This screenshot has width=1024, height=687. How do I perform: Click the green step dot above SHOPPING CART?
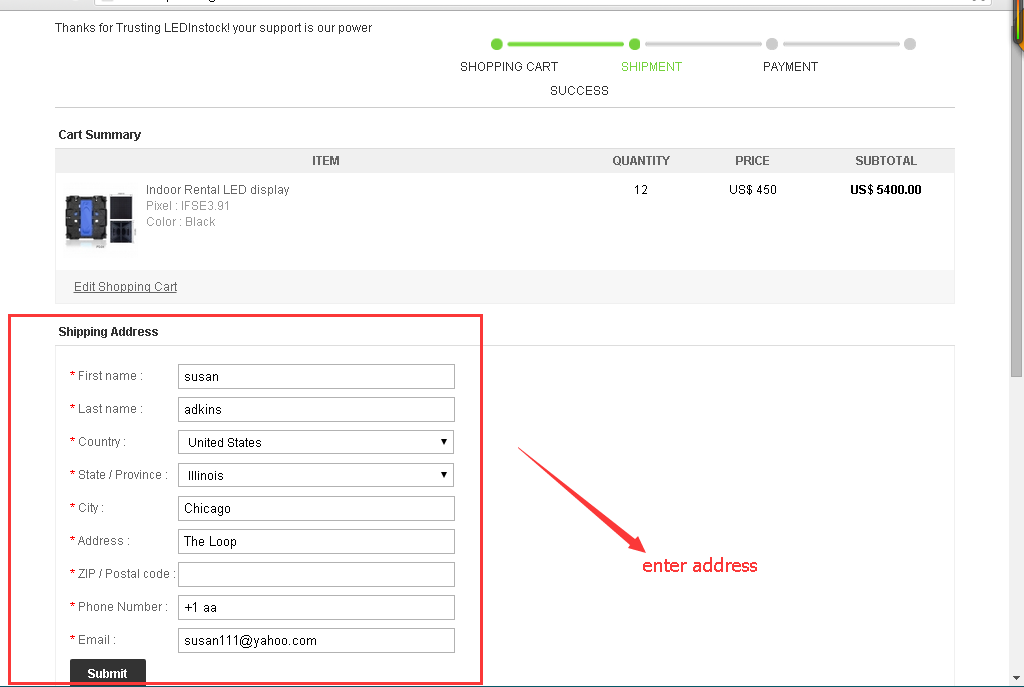496,44
